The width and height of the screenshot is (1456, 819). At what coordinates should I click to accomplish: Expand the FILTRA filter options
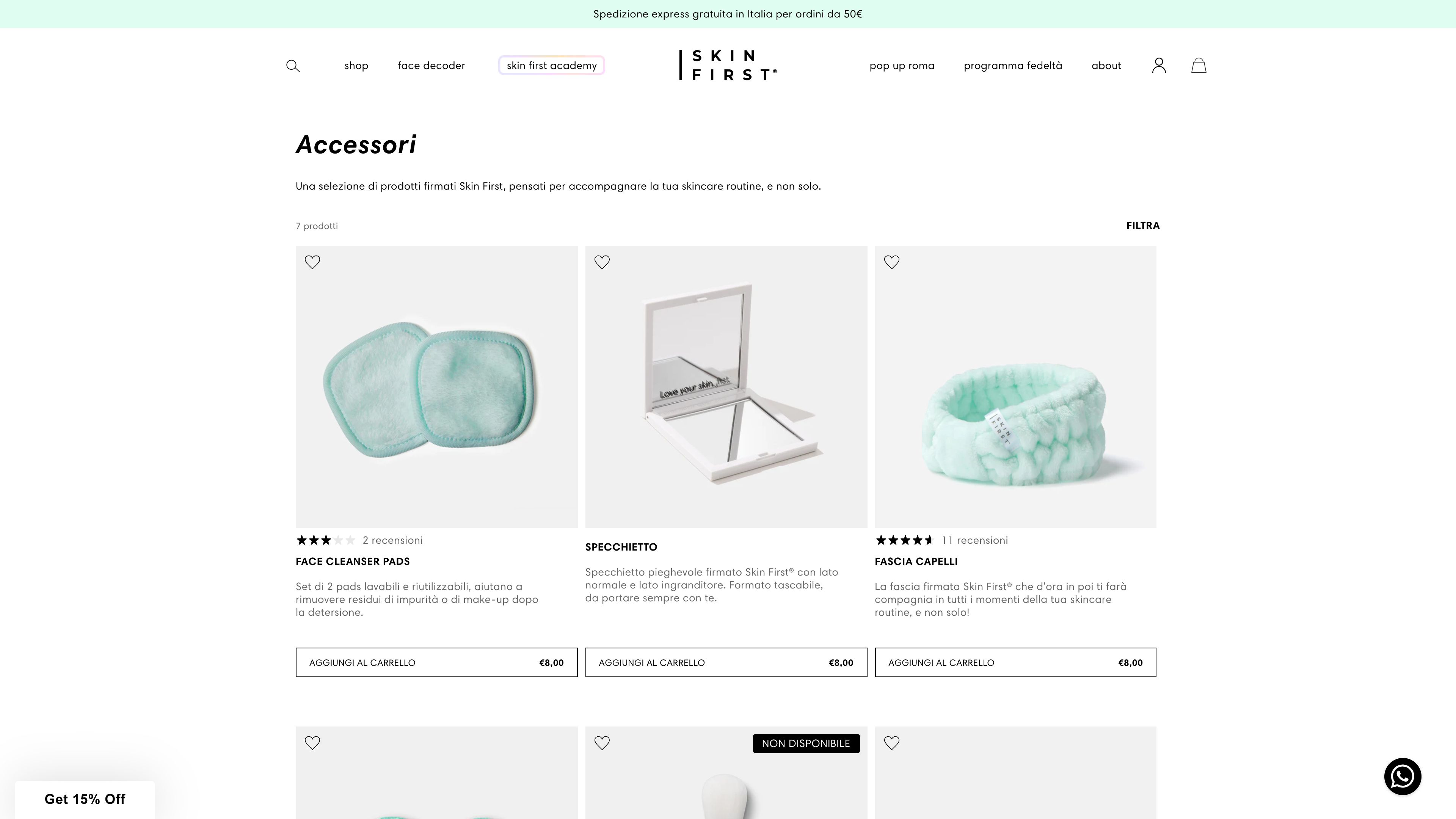tap(1142, 226)
